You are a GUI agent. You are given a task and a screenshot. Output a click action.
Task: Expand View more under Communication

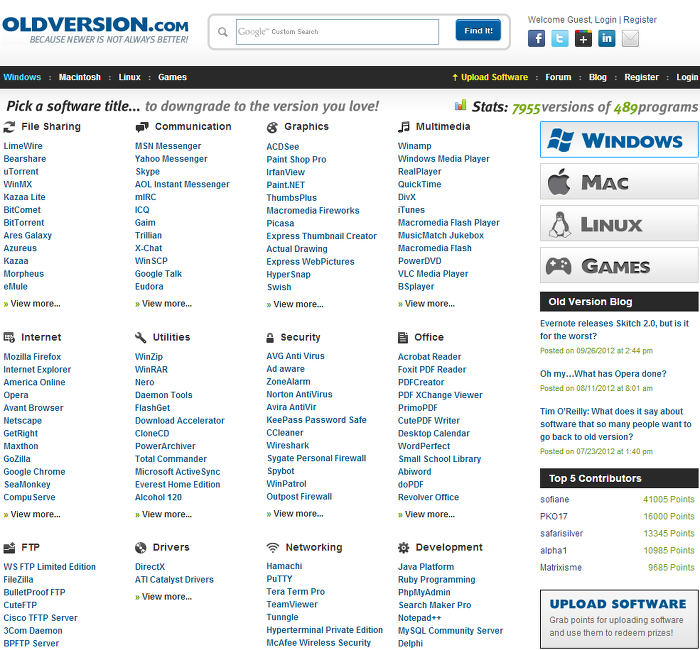163,304
